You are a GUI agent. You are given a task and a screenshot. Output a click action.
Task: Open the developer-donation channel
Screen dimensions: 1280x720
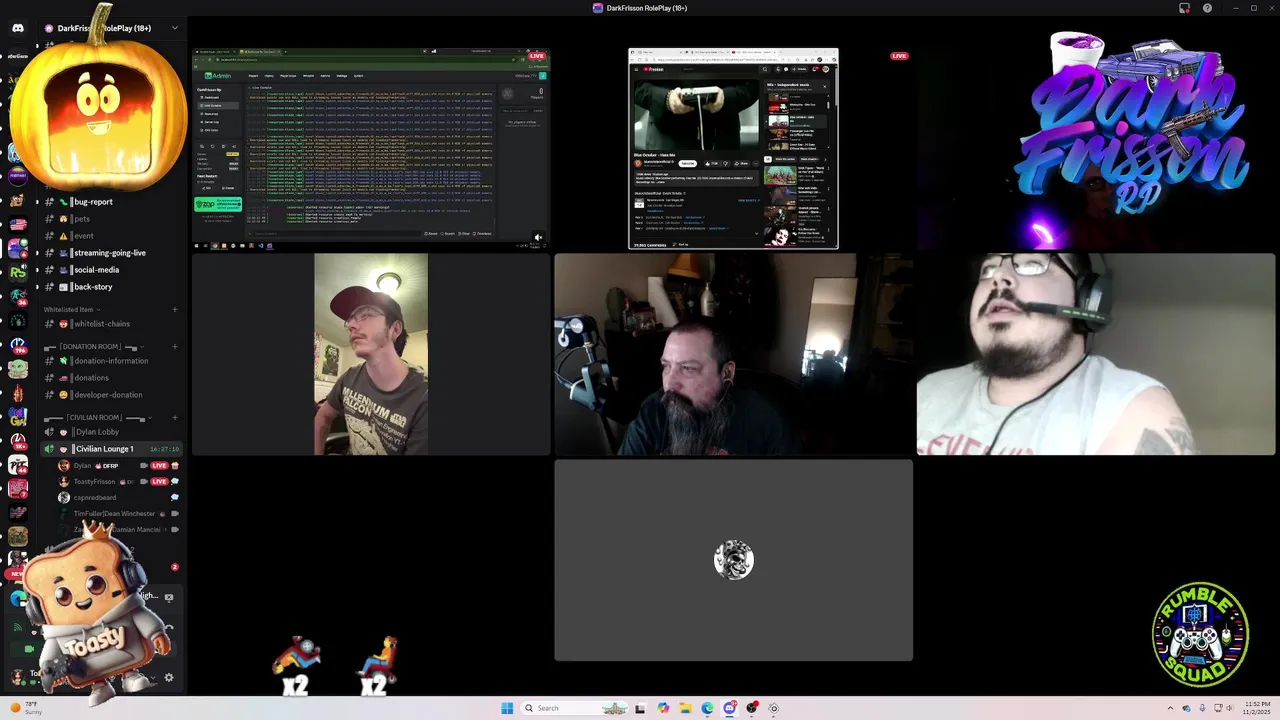(110, 395)
